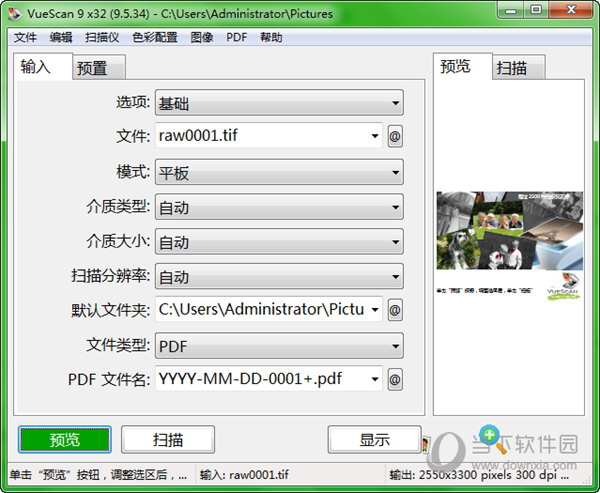Click the 扫描 button at bottom

pos(168,439)
